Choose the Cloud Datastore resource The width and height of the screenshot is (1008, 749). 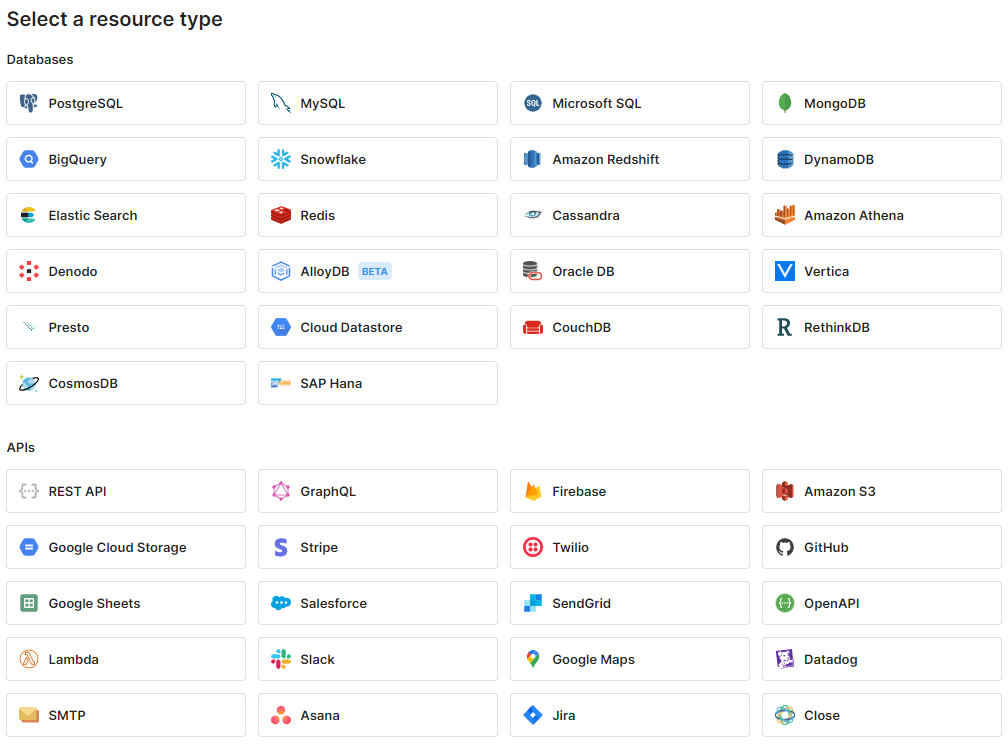click(x=378, y=327)
